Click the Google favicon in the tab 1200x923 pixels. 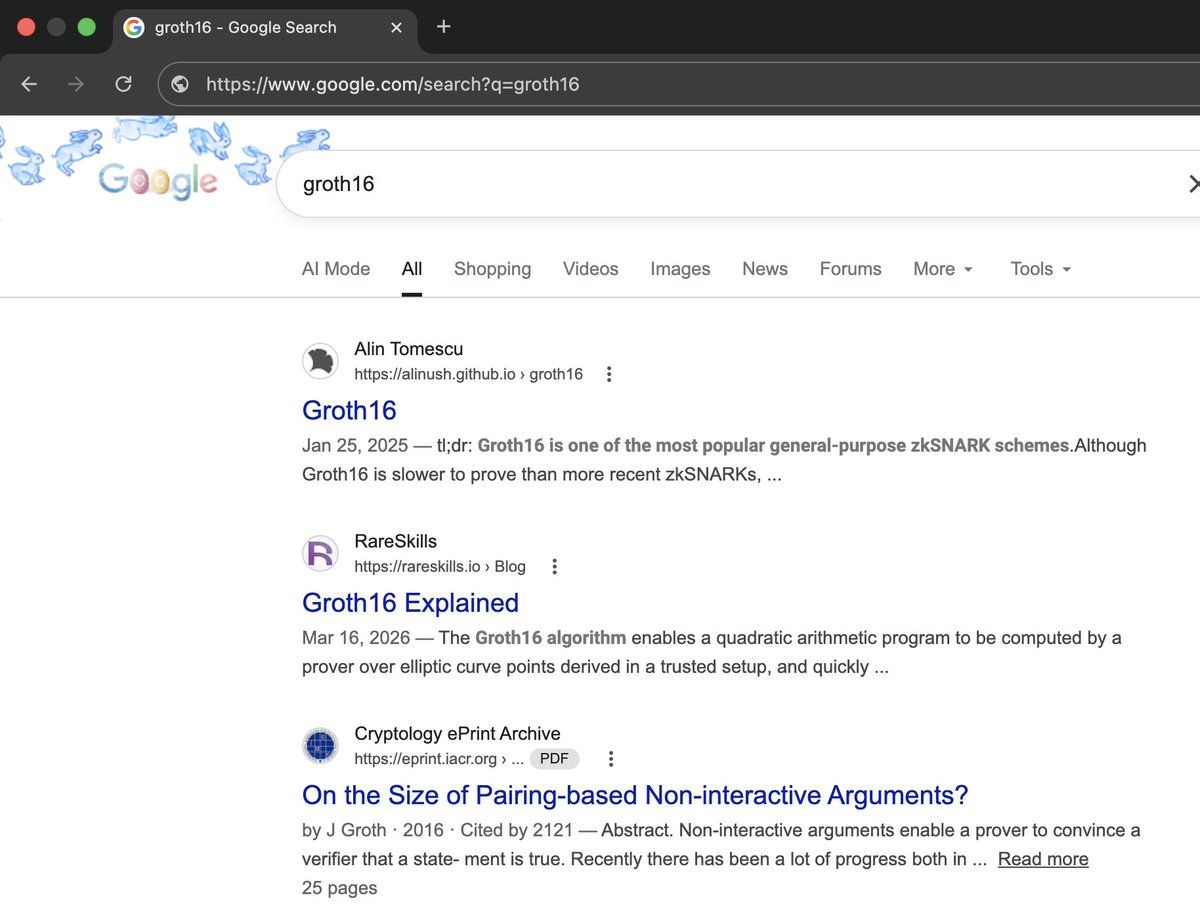[134, 27]
